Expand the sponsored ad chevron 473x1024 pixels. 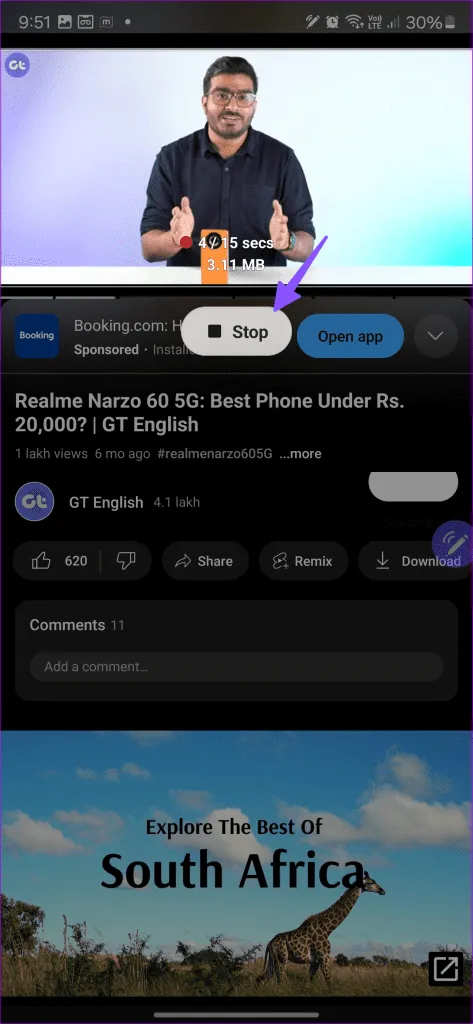pos(435,336)
